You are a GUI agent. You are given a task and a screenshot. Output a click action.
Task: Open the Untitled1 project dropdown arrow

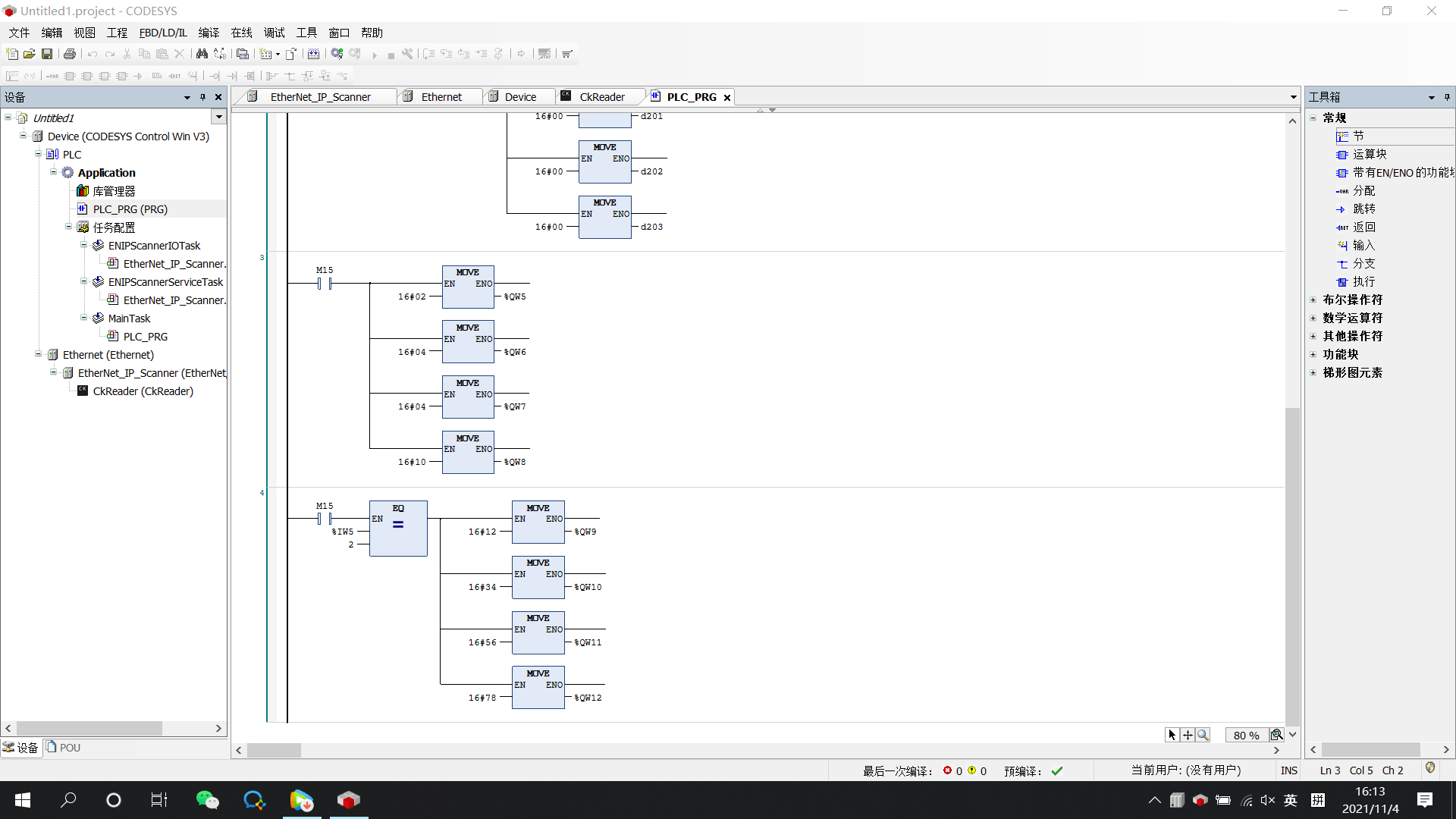point(219,117)
